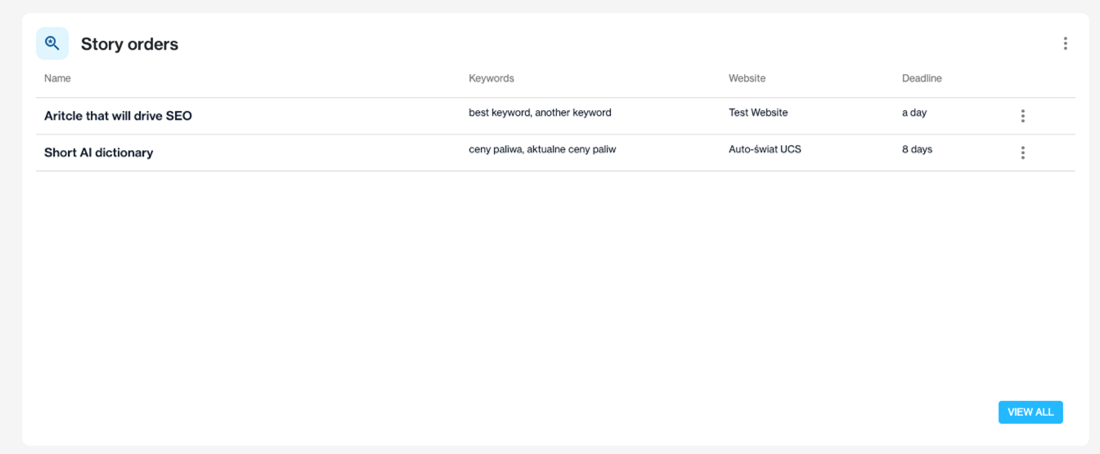Click the VIEW ALL button
Image resolution: width=1100 pixels, height=454 pixels.
[x=1030, y=413]
